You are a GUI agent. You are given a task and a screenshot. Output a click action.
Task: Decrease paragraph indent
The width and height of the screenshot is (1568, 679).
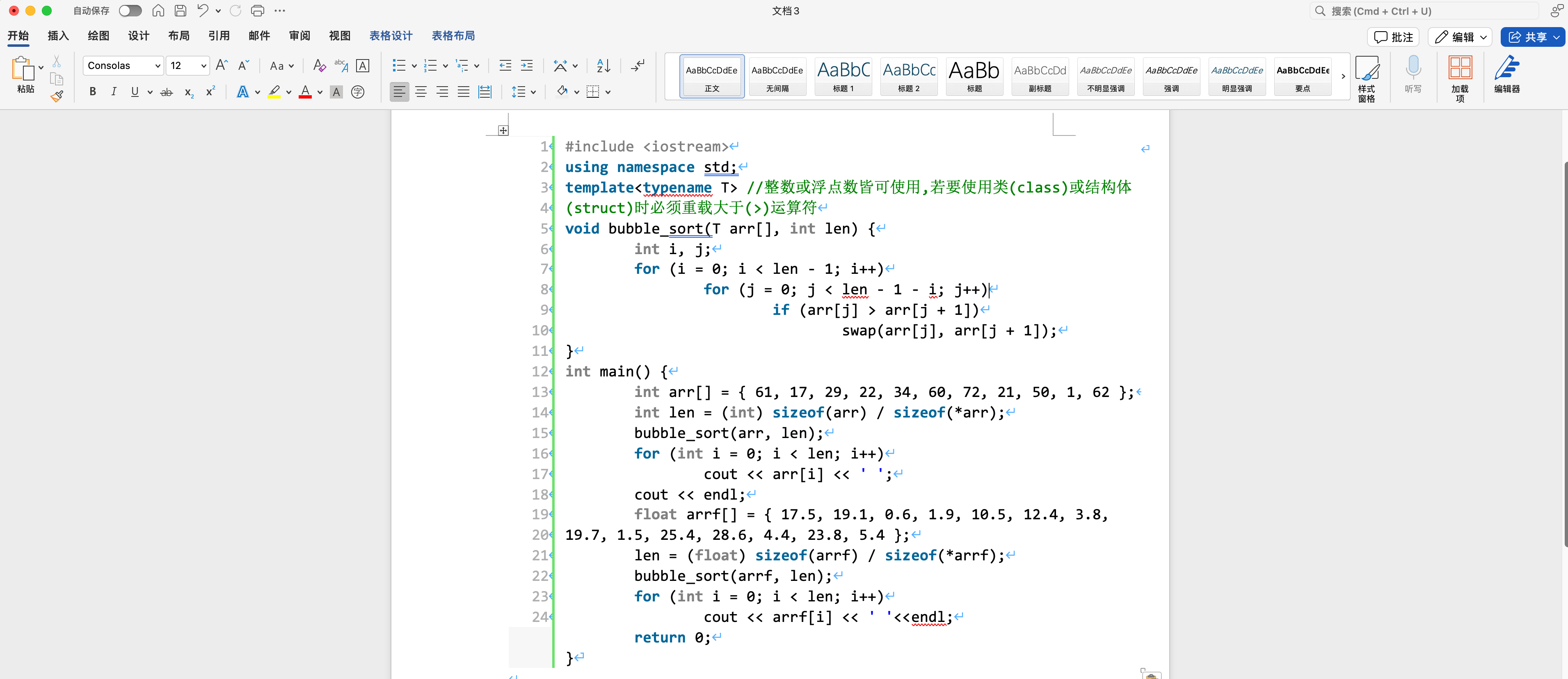(505, 65)
